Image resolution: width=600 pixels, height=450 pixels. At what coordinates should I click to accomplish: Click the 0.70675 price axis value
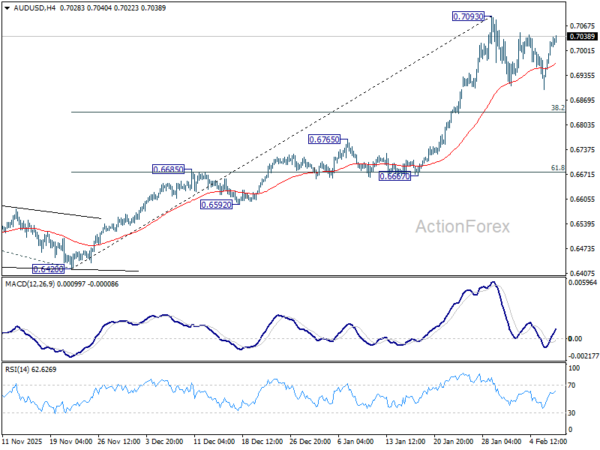[x=582, y=26]
